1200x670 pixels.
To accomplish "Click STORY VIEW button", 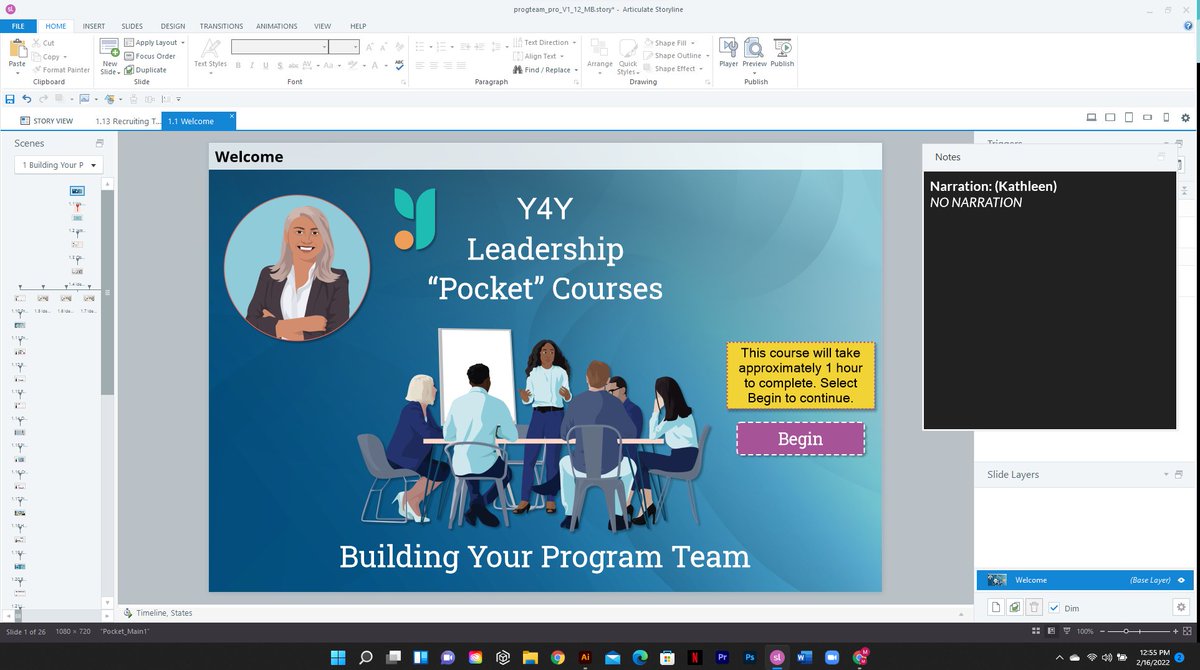I will pyautogui.click(x=46, y=121).
